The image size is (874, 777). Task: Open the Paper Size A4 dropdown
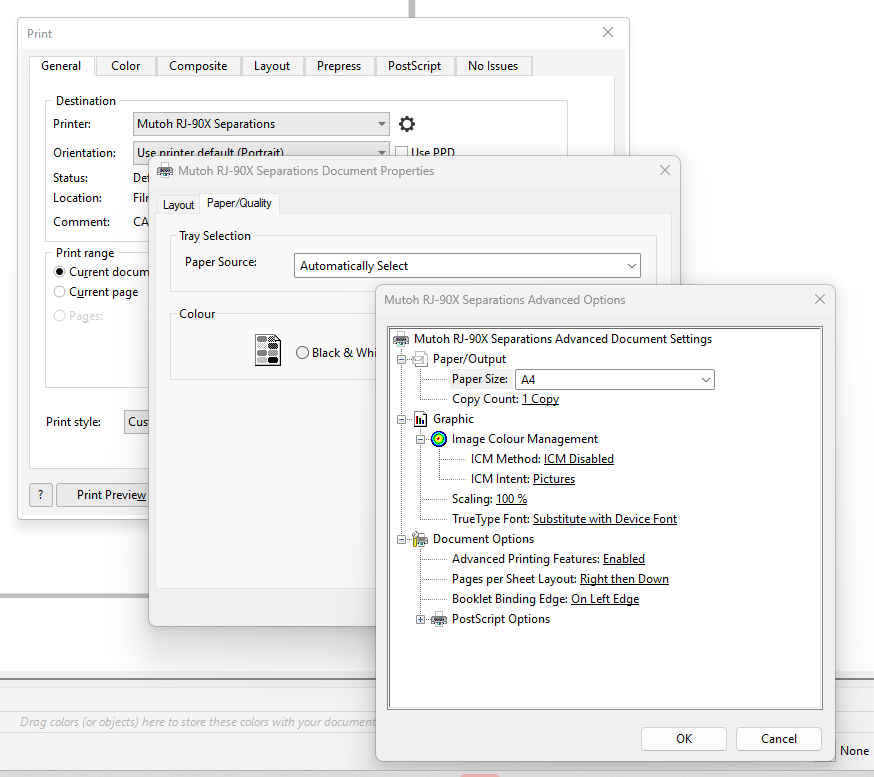pos(615,380)
